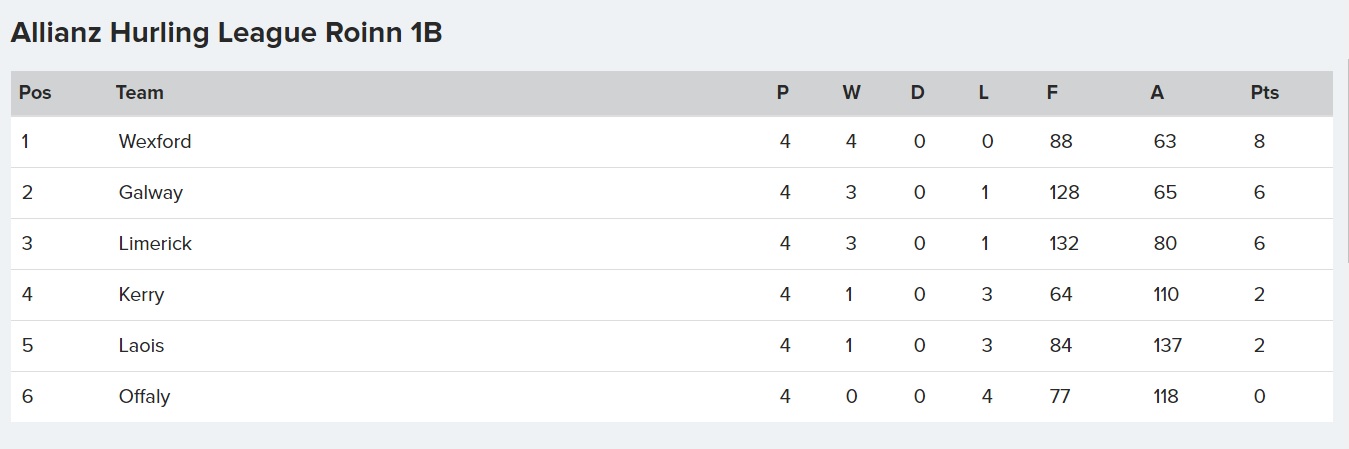Screen dimensions: 1349x449
Task: Click the D column header
Action: 917,92
